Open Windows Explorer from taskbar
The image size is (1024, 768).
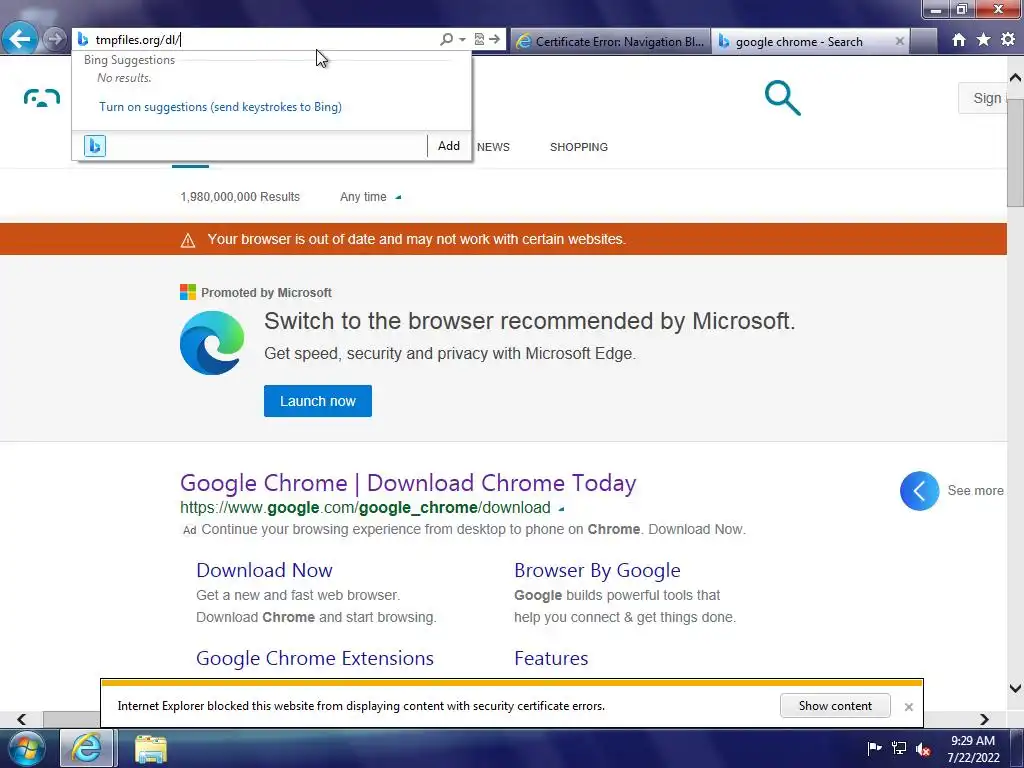click(x=151, y=748)
